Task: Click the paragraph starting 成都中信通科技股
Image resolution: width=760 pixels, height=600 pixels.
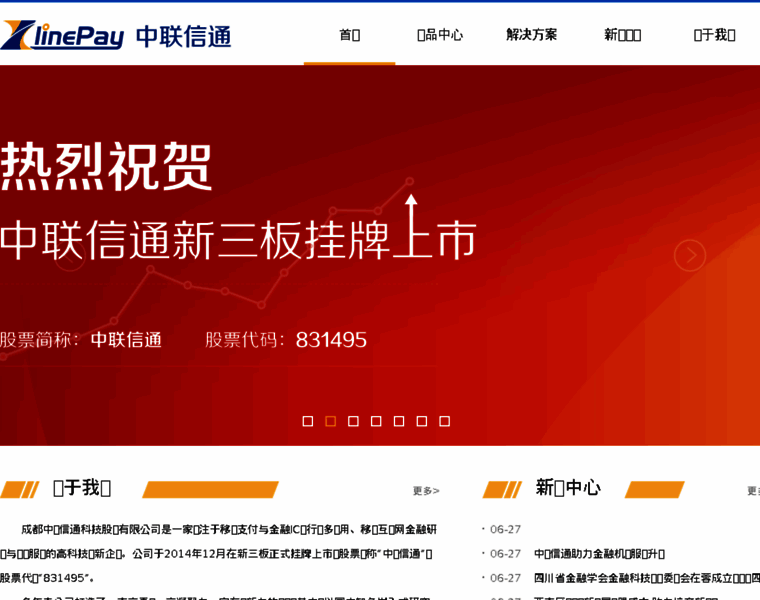Action: pos(229,529)
